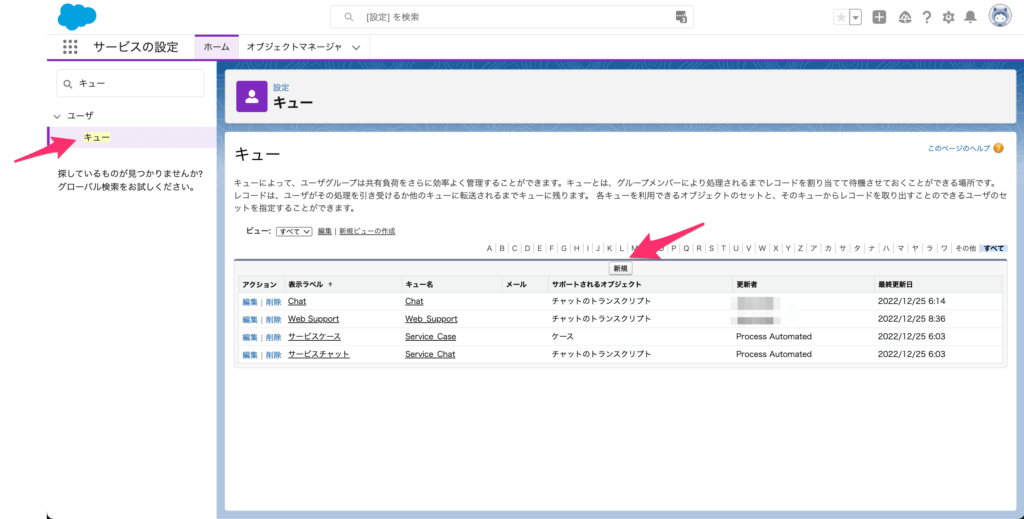The width and height of the screenshot is (1024, 519).
Task: Click 編集 for the サービスチャット row
Action: 250,354
